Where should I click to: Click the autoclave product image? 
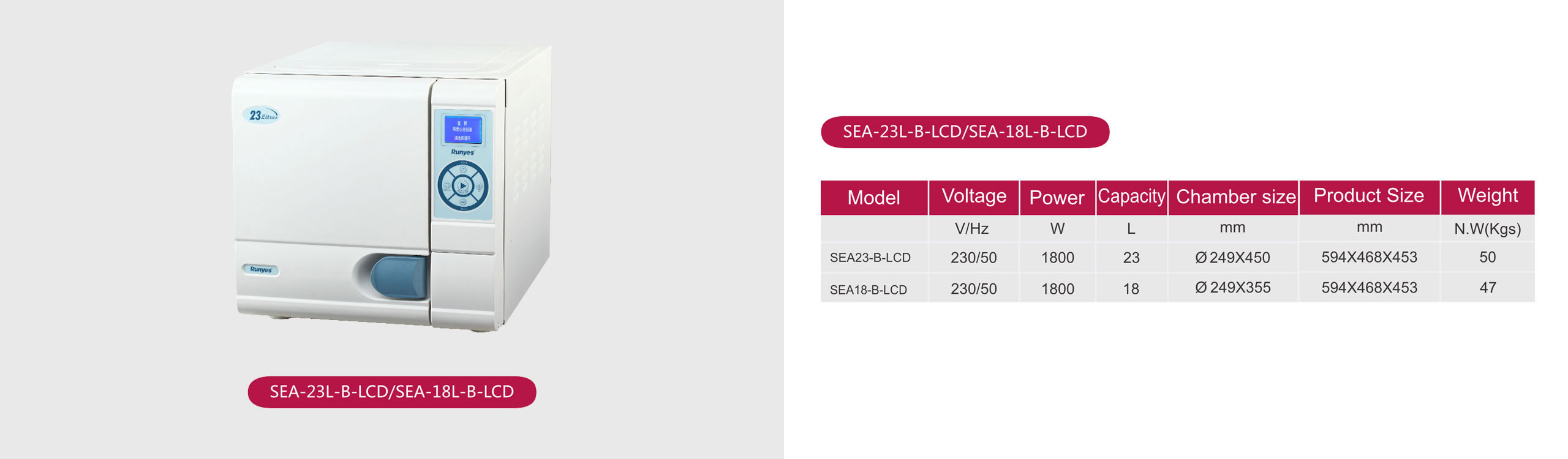(393, 187)
